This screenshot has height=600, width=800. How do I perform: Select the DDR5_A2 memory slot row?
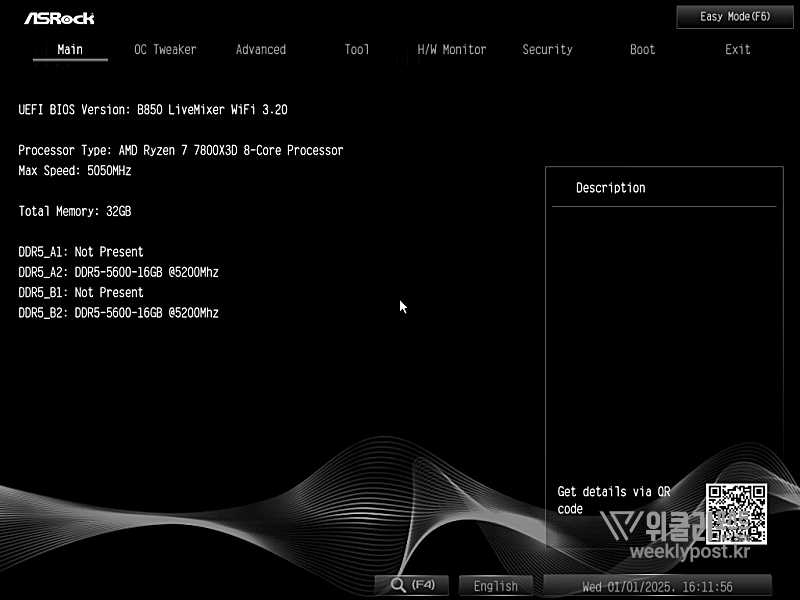(x=118, y=272)
